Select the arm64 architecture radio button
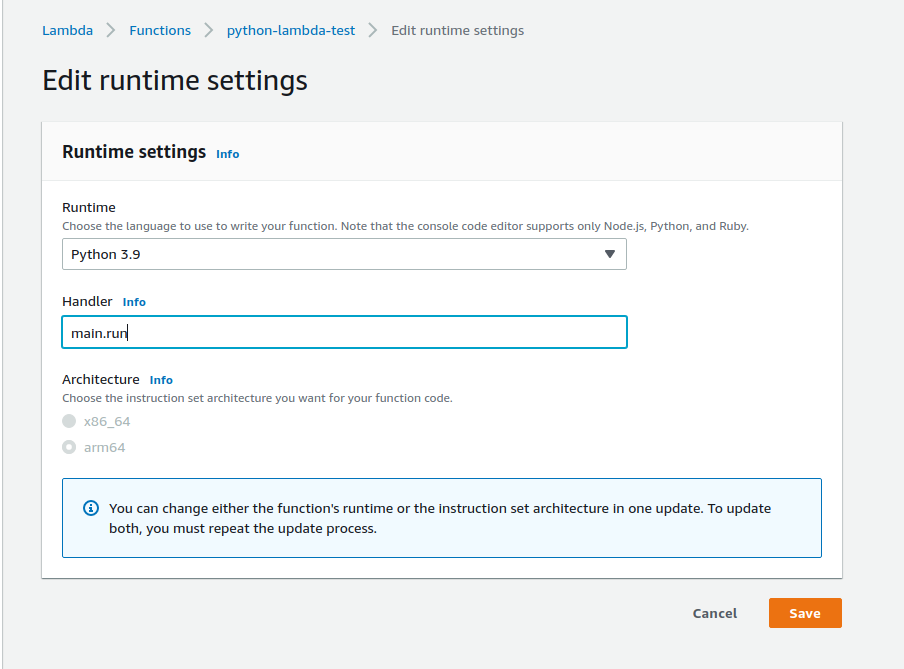The image size is (904, 669). 69,447
